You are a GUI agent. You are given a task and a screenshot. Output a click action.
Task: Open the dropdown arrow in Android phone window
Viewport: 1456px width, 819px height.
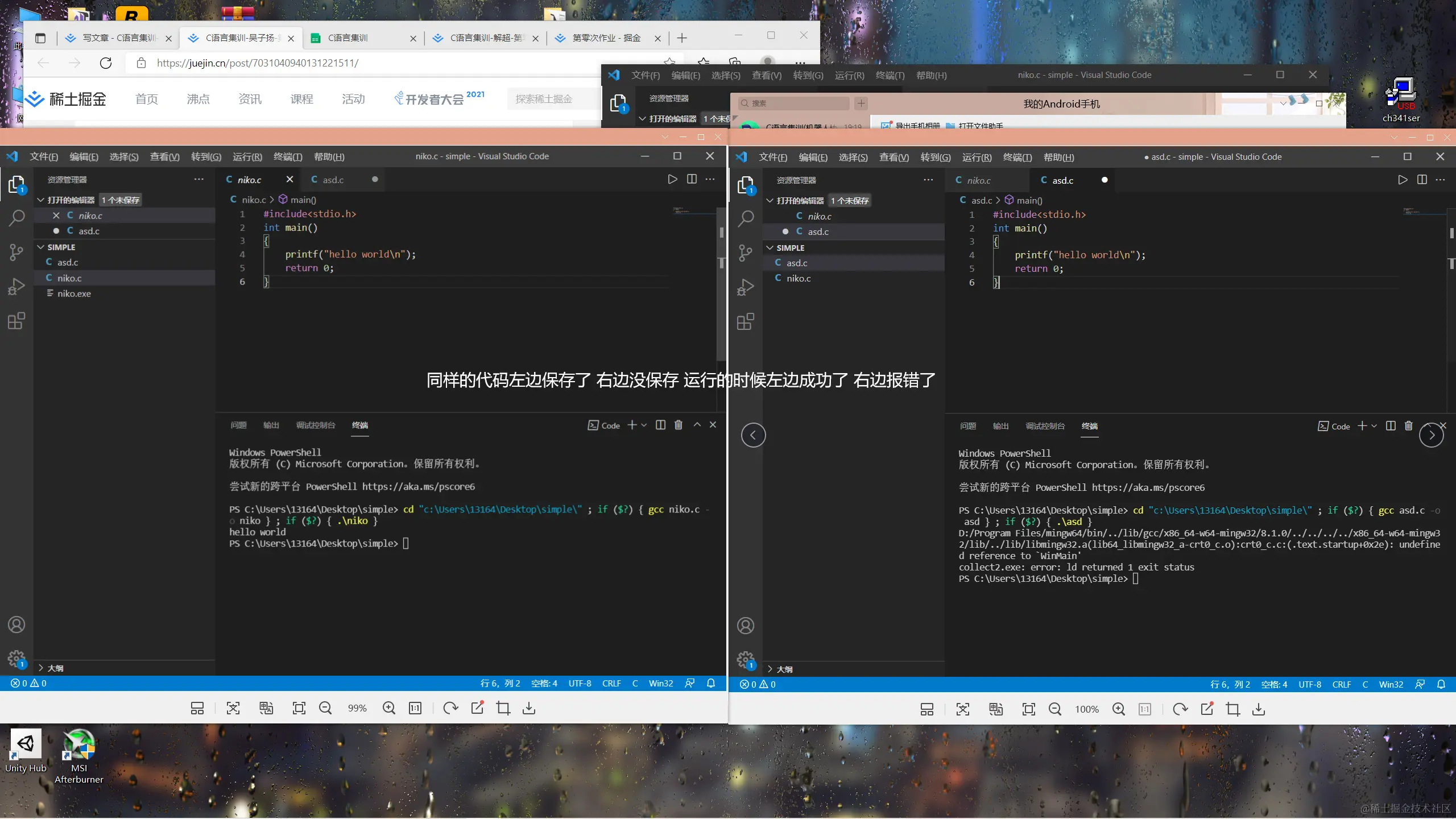click(1283, 104)
